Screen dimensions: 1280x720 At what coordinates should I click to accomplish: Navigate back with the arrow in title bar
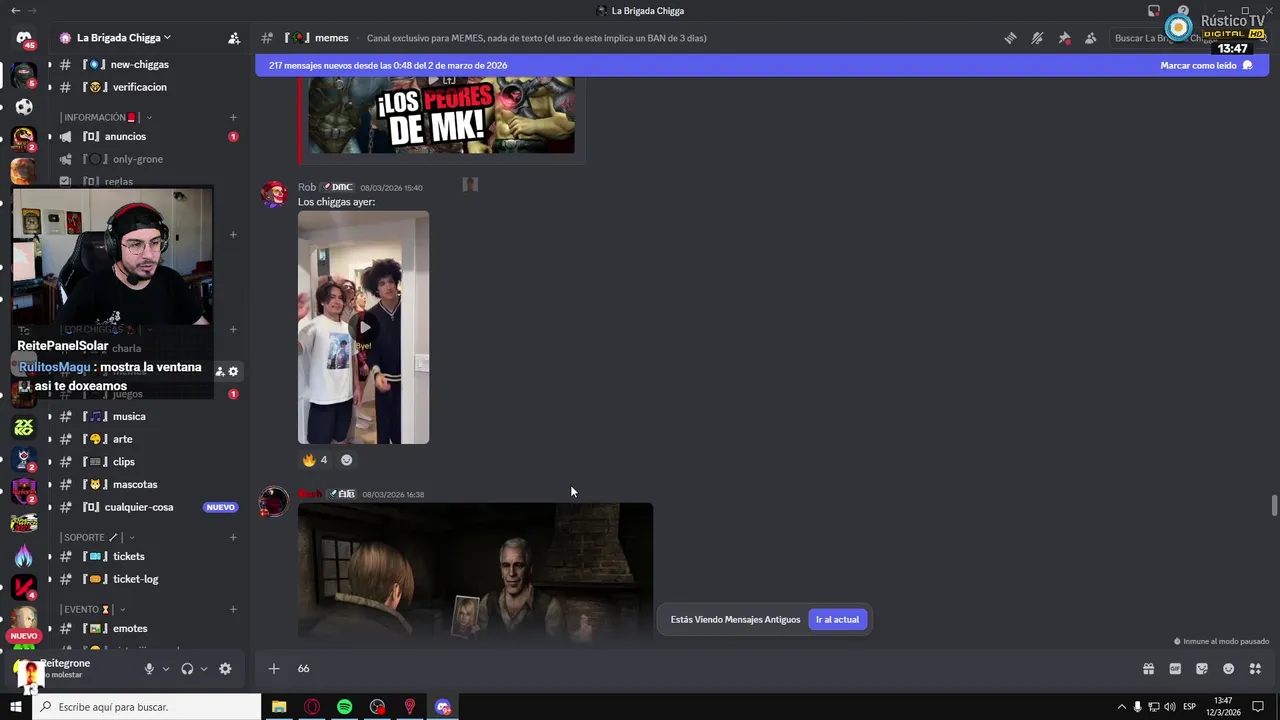[15, 10]
